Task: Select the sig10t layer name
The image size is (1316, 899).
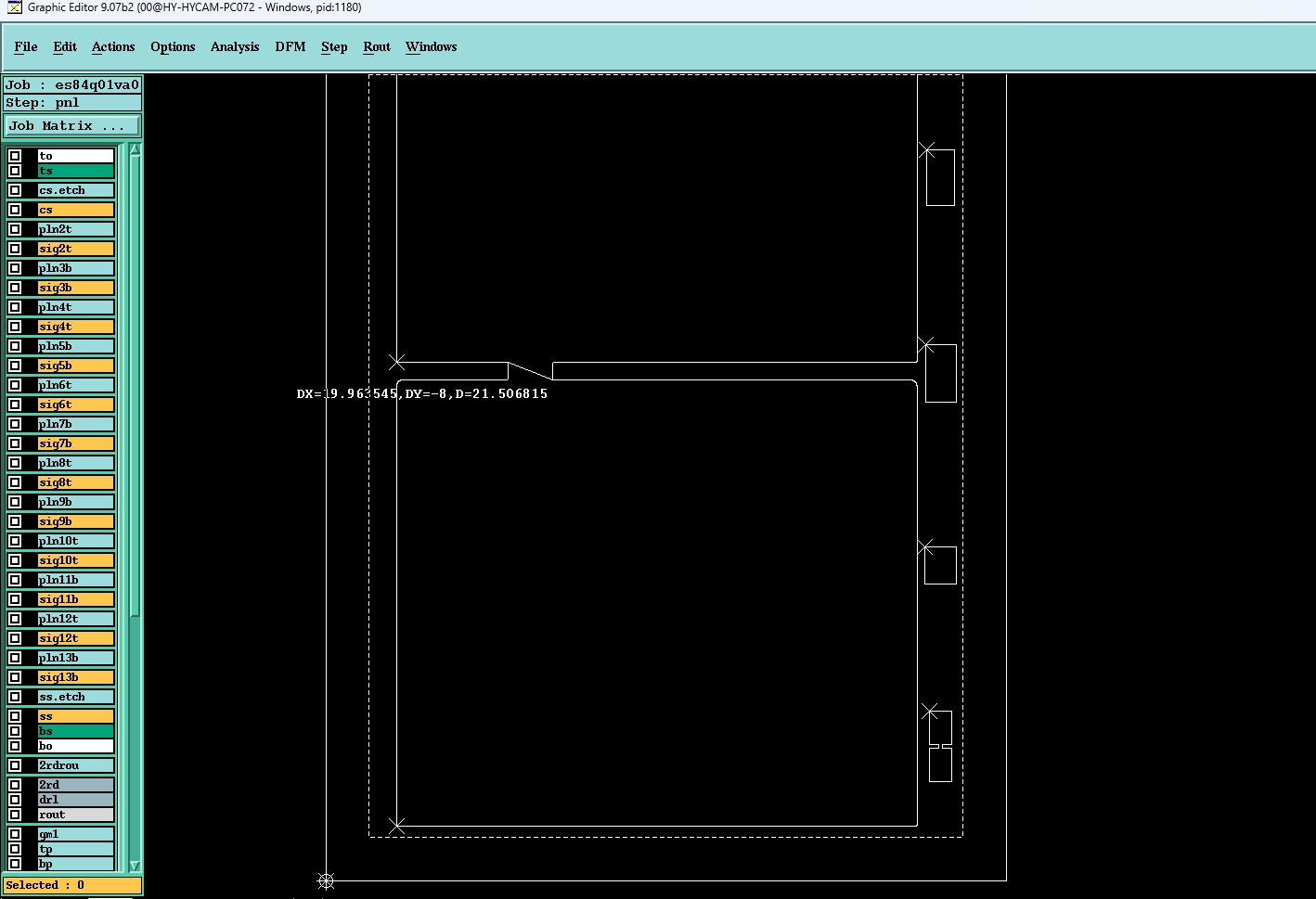Action: (x=76, y=560)
